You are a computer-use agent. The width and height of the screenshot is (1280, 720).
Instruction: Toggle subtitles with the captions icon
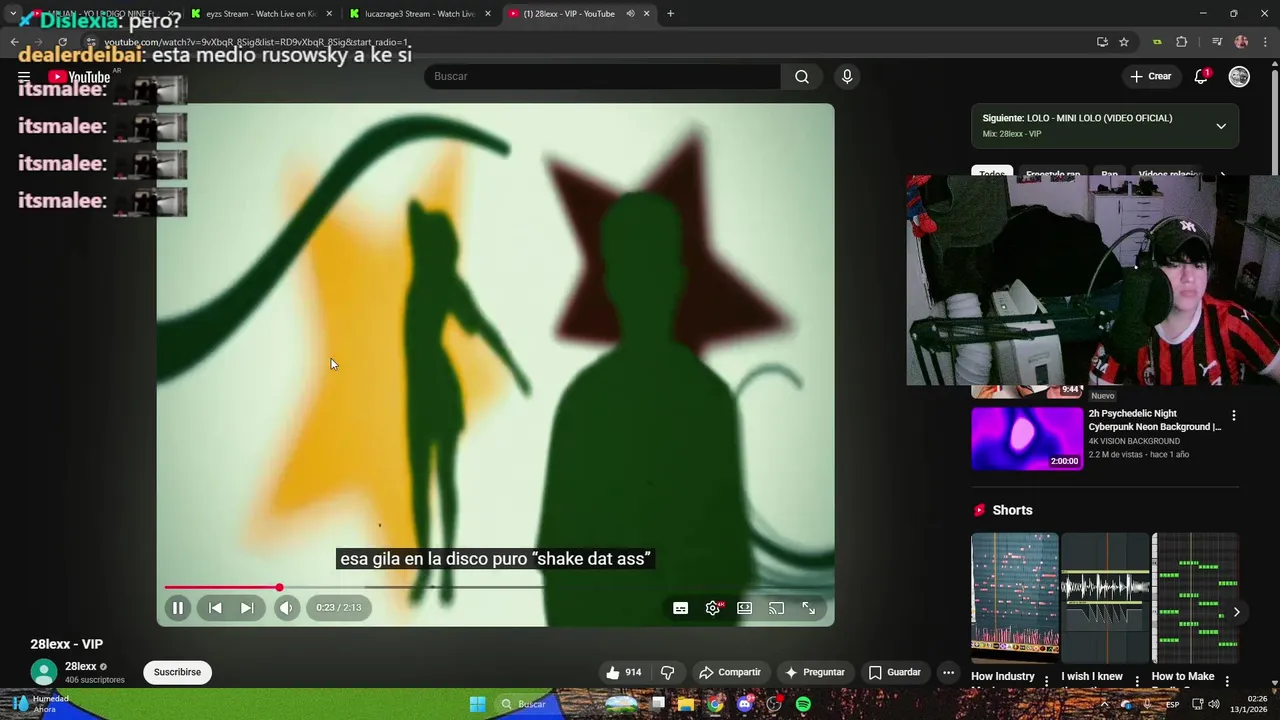(680, 608)
